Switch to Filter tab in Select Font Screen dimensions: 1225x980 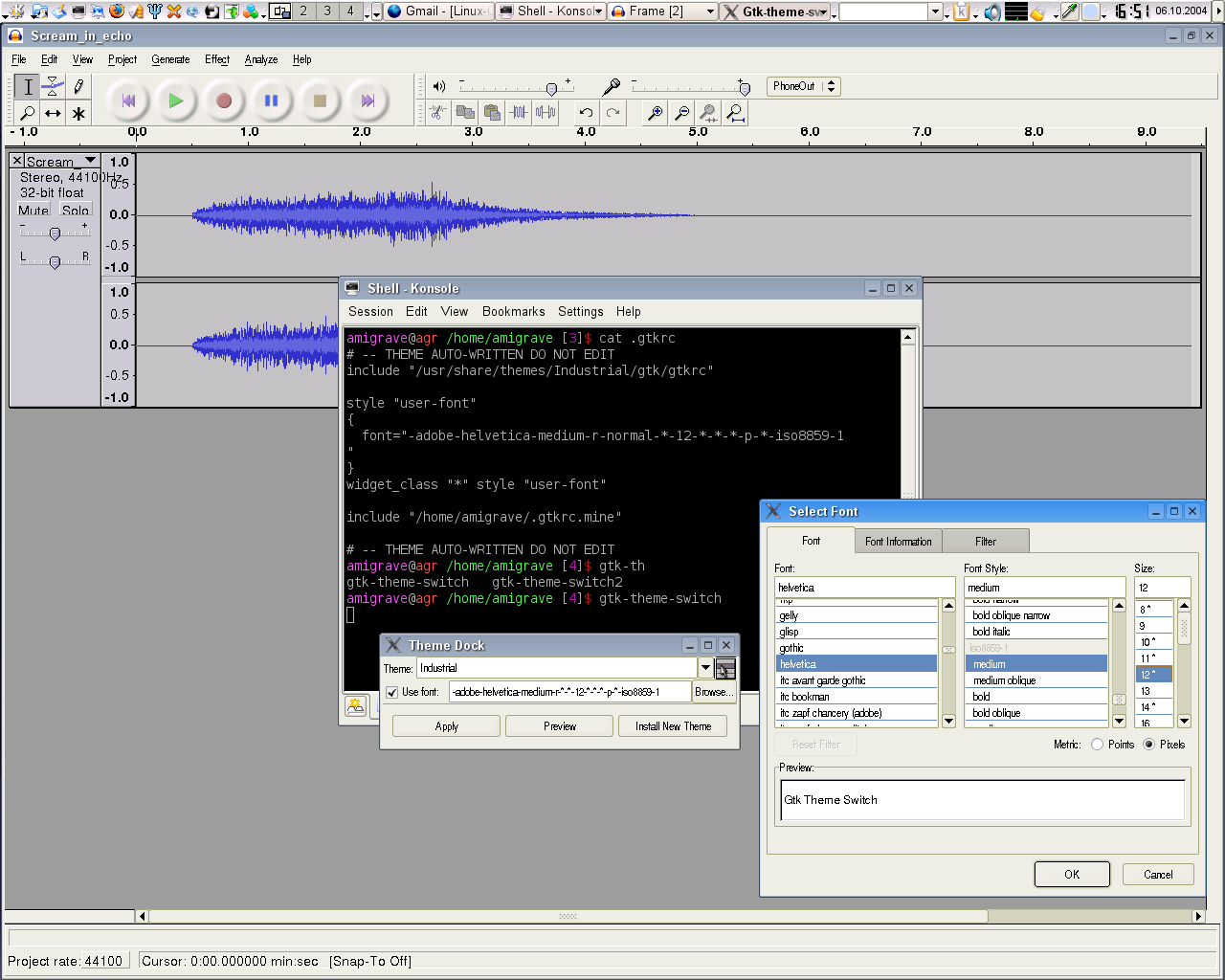(x=986, y=542)
